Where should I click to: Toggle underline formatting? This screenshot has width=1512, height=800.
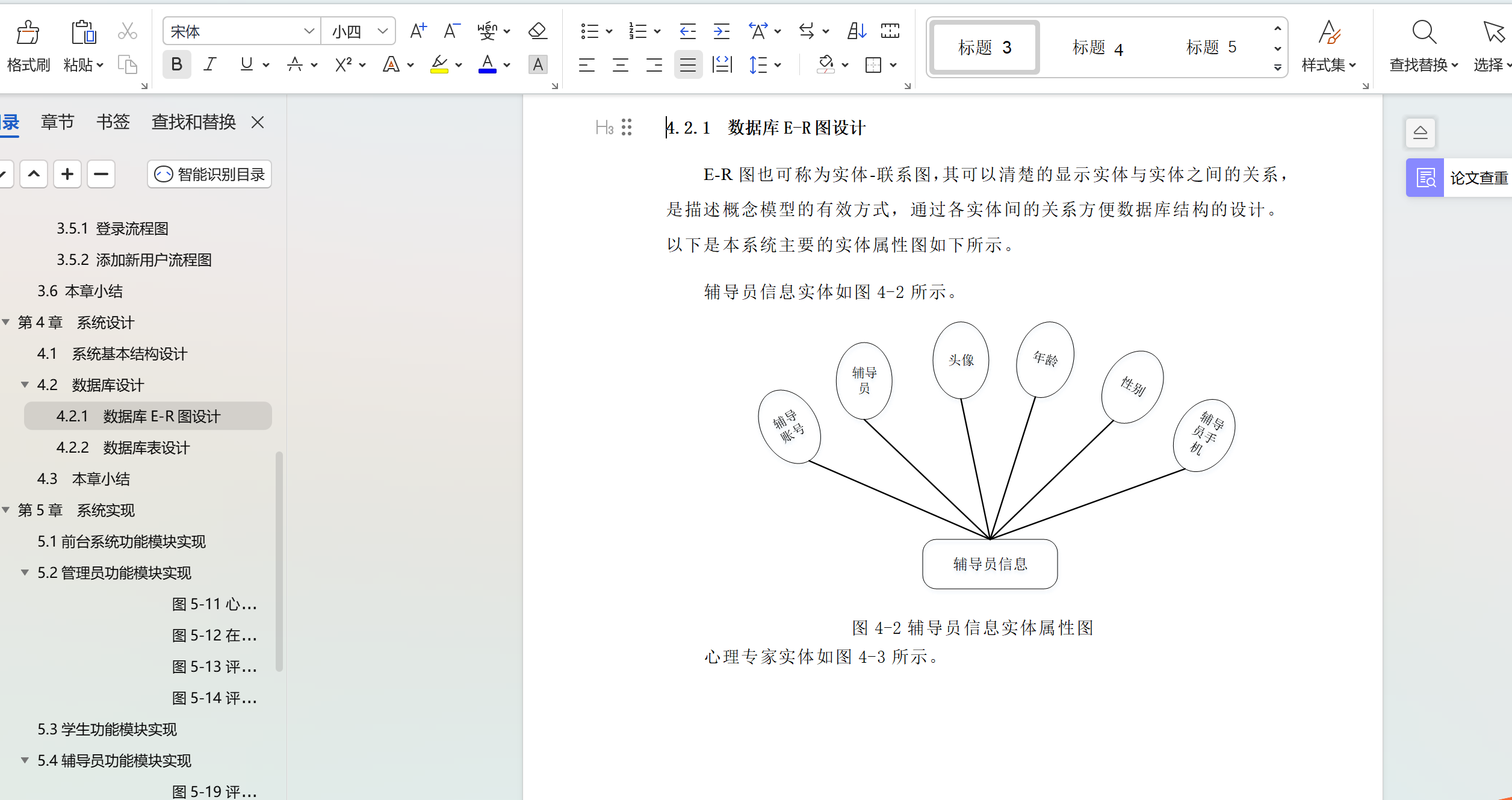[246, 64]
